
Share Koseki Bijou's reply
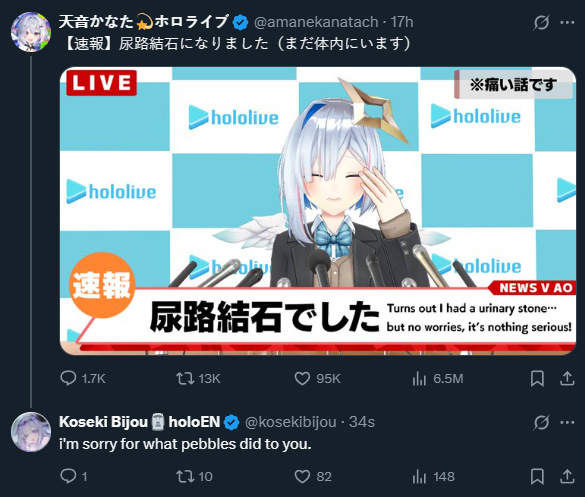[567, 476]
